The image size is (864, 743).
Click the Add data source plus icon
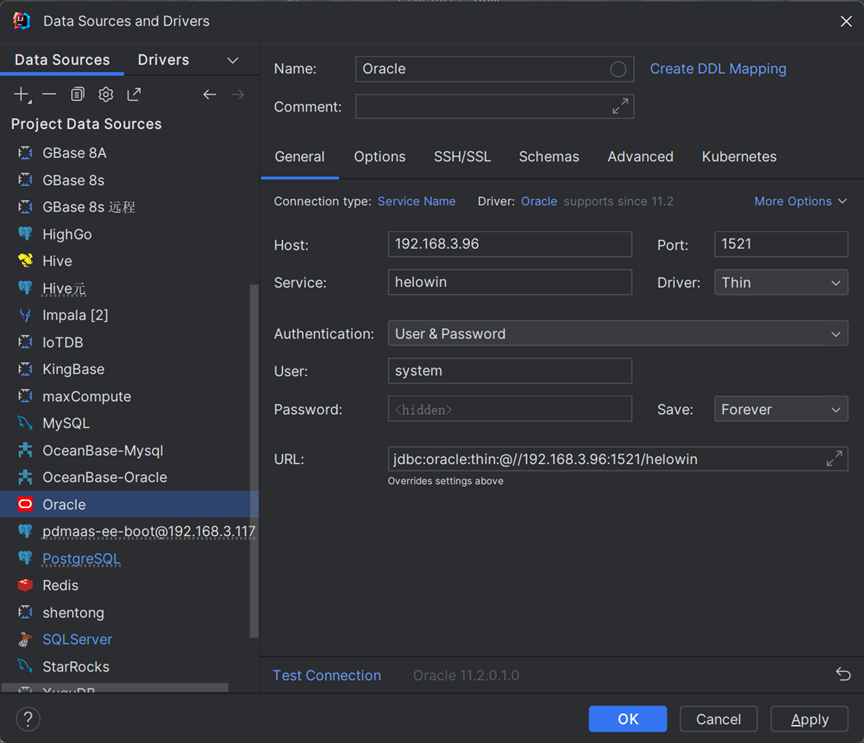(x=21, y=94)
